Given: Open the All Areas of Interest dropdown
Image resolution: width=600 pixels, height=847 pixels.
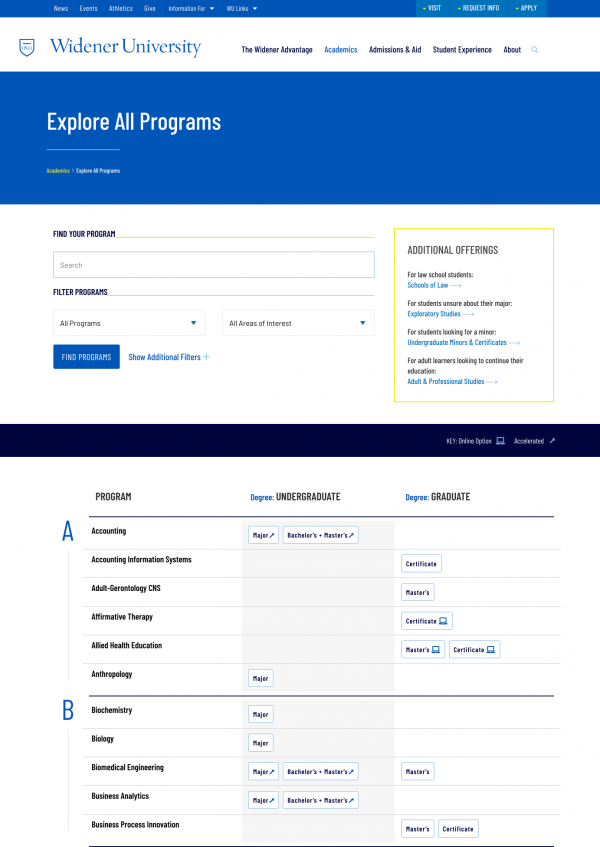Looking at the screenshot, I should click(298, 323).
